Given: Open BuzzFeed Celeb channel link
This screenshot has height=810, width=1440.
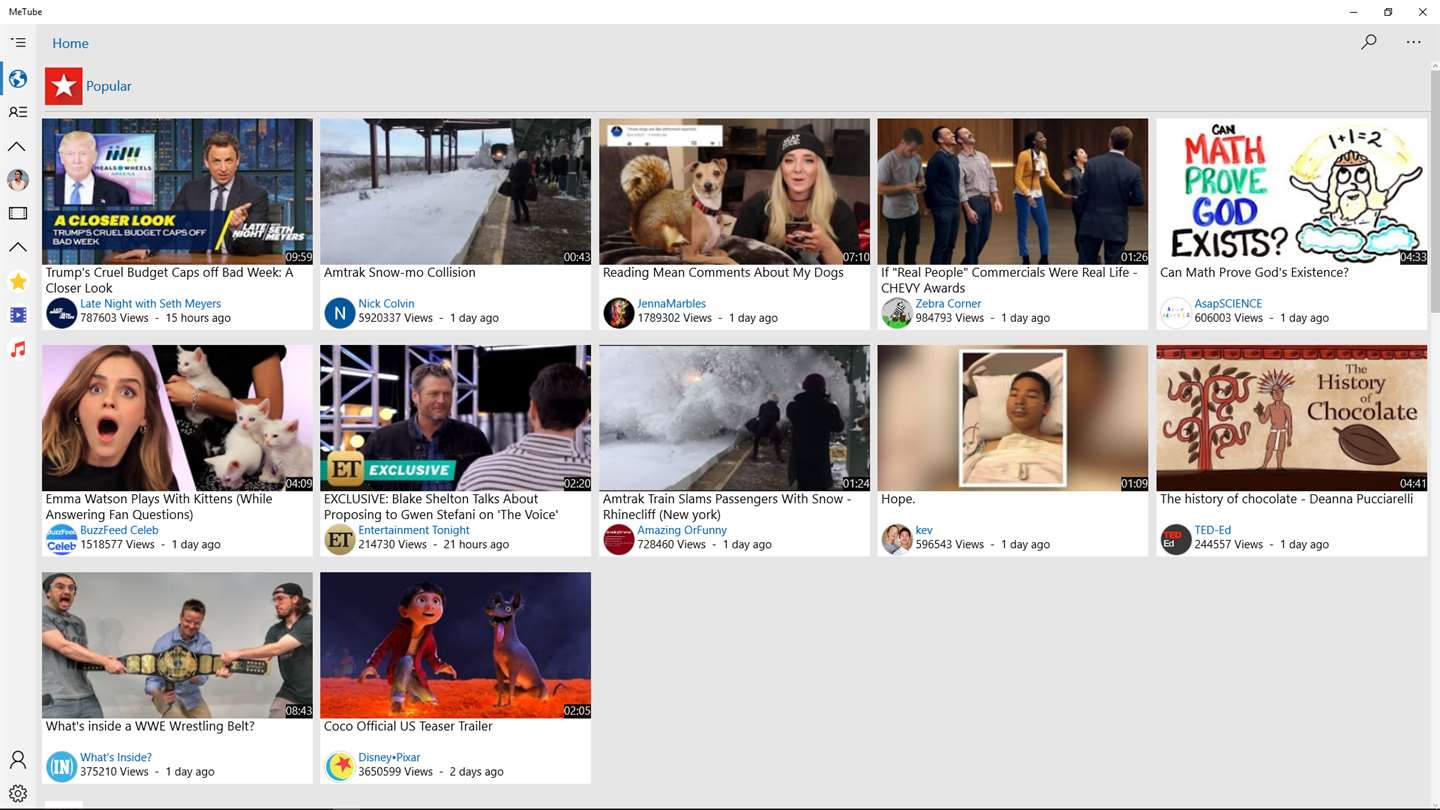Looking at the screenshot, I should [x=119, y=530].
